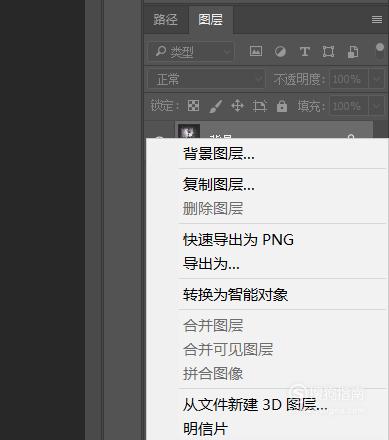Expand the 填充 slider arrow
The width and height of the screenshot is (389, 440).
377,106
